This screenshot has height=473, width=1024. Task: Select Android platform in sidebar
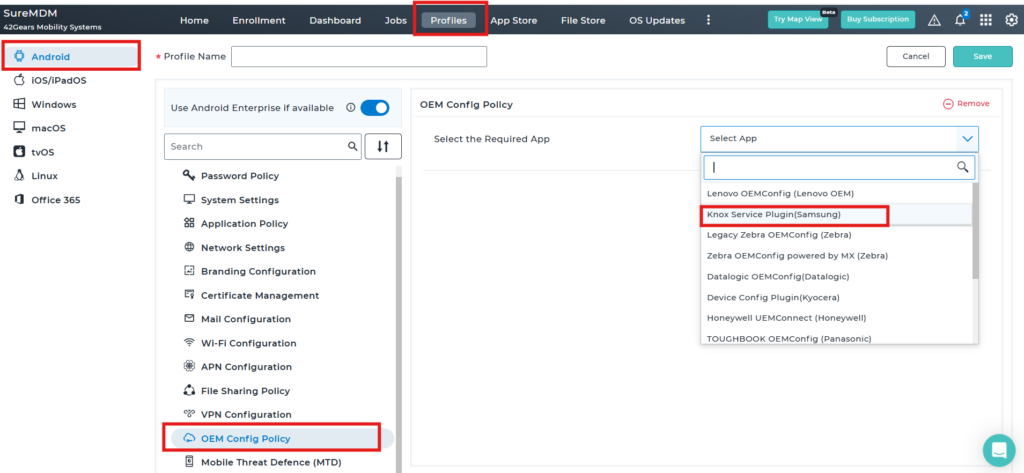71,56
